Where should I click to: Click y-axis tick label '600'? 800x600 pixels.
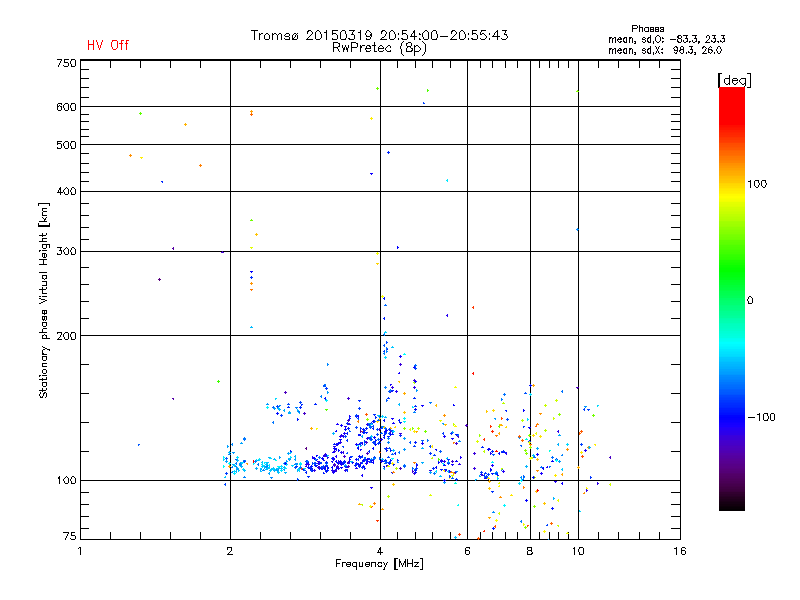pos(66,107)
